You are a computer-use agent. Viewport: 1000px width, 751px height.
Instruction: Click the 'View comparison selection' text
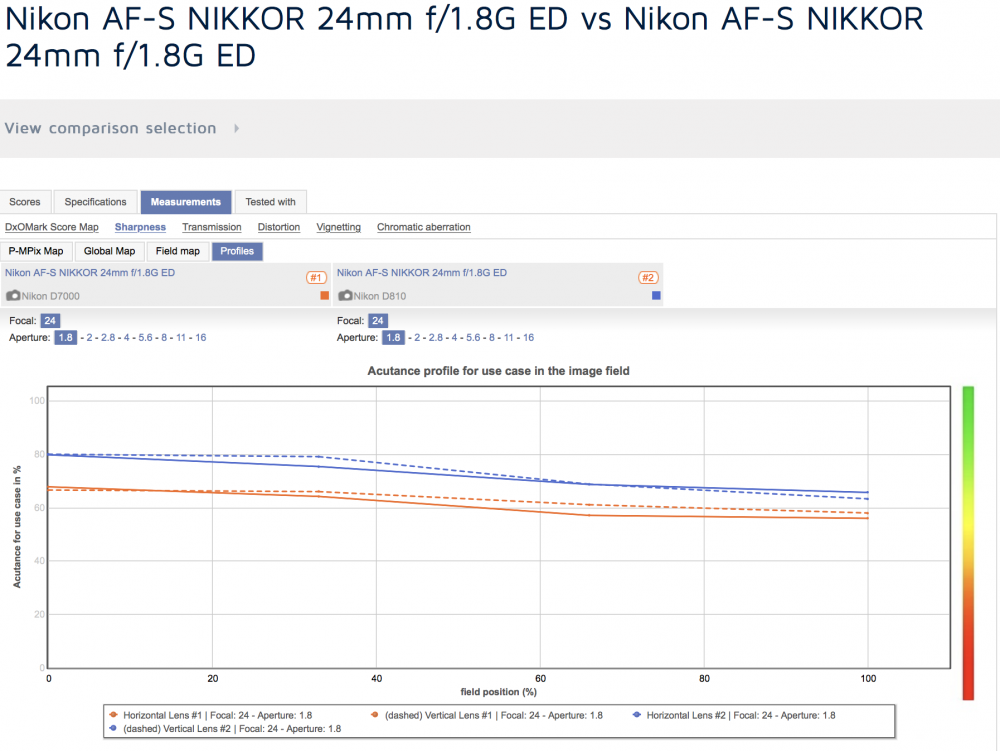click(110, 128)
